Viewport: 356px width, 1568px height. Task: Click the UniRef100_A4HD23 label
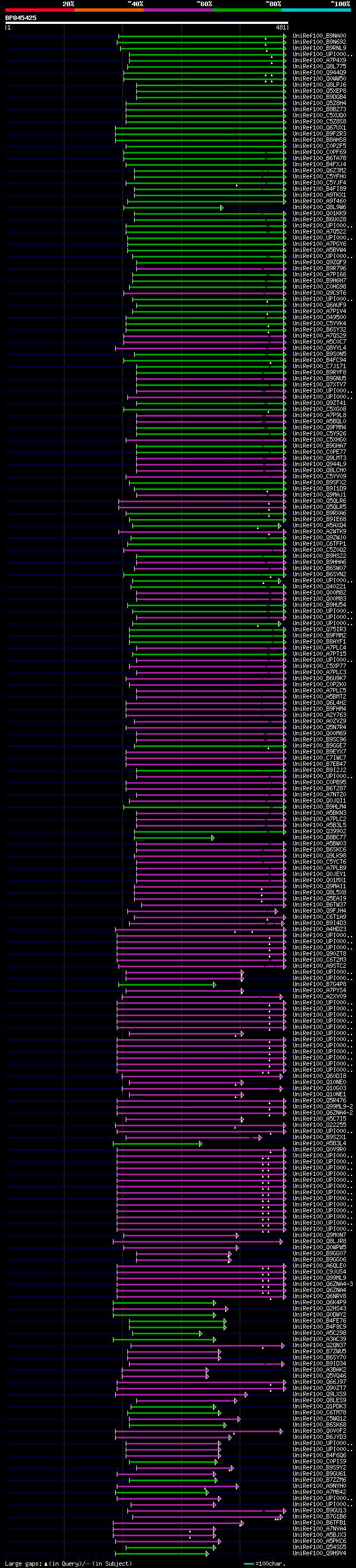[x=319, y=929]
